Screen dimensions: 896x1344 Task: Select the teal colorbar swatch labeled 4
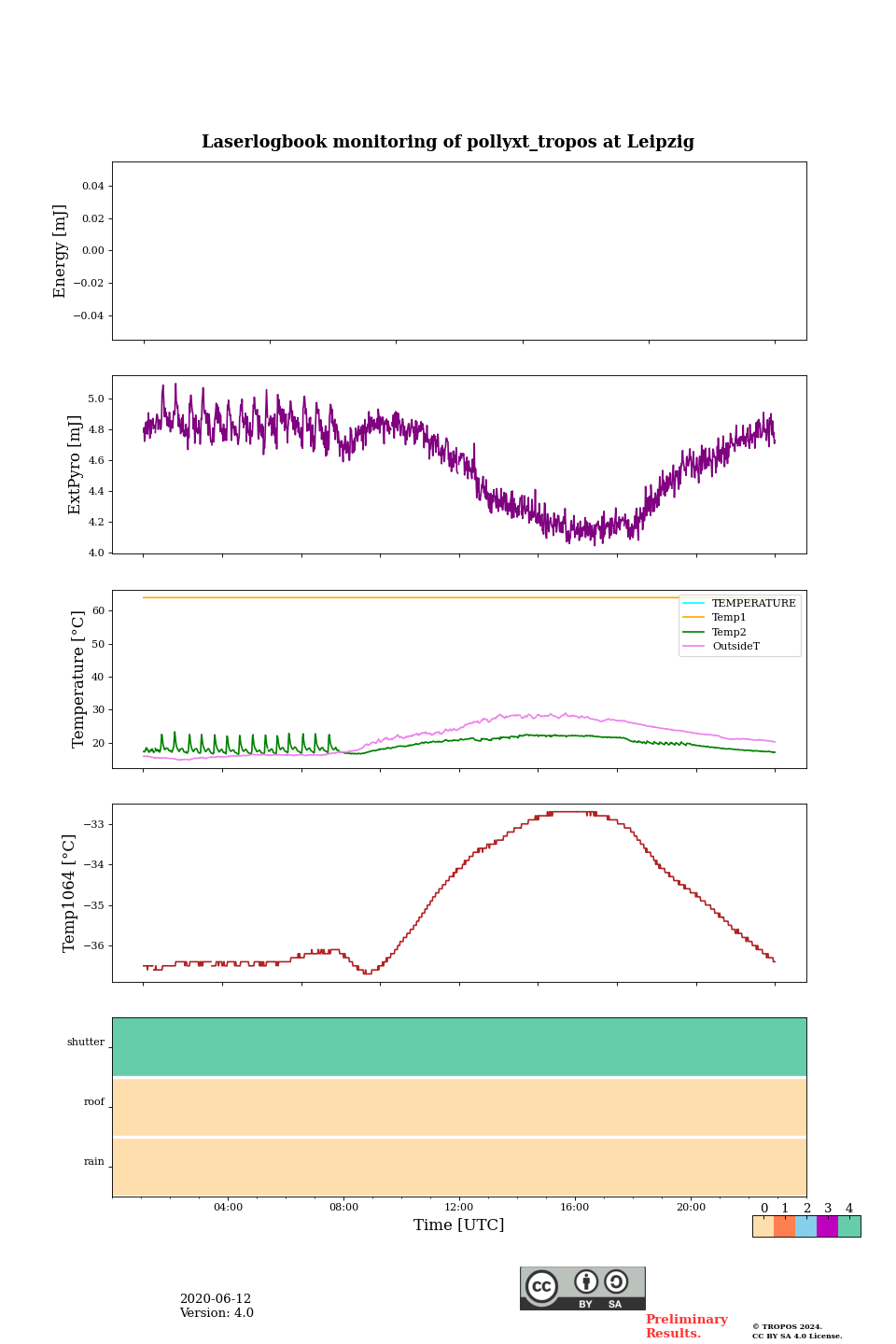(849, 1226)
